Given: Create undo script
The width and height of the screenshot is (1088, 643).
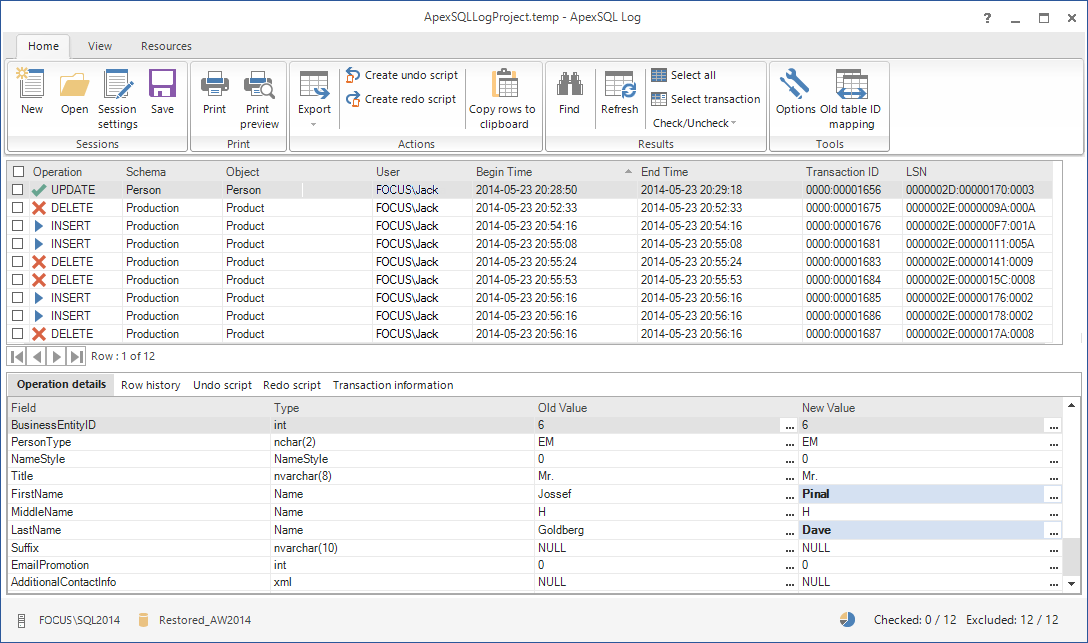Looking at the screenshot, I should click(402, 75).
